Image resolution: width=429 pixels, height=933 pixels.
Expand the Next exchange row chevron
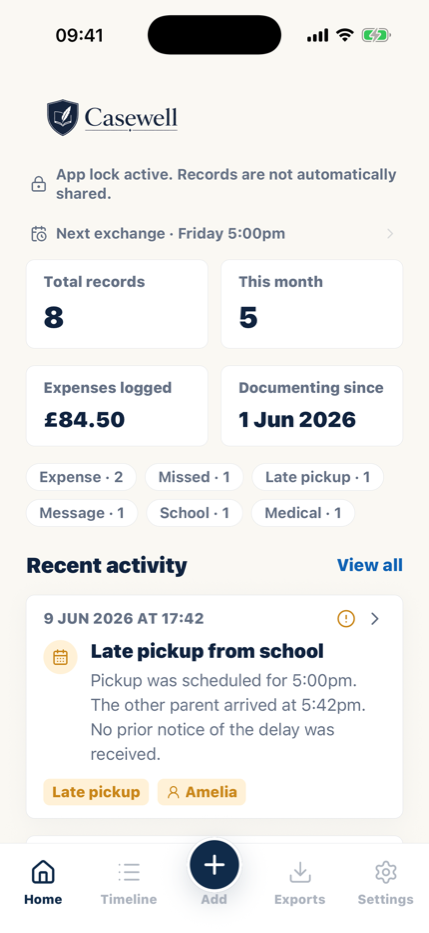390,233
